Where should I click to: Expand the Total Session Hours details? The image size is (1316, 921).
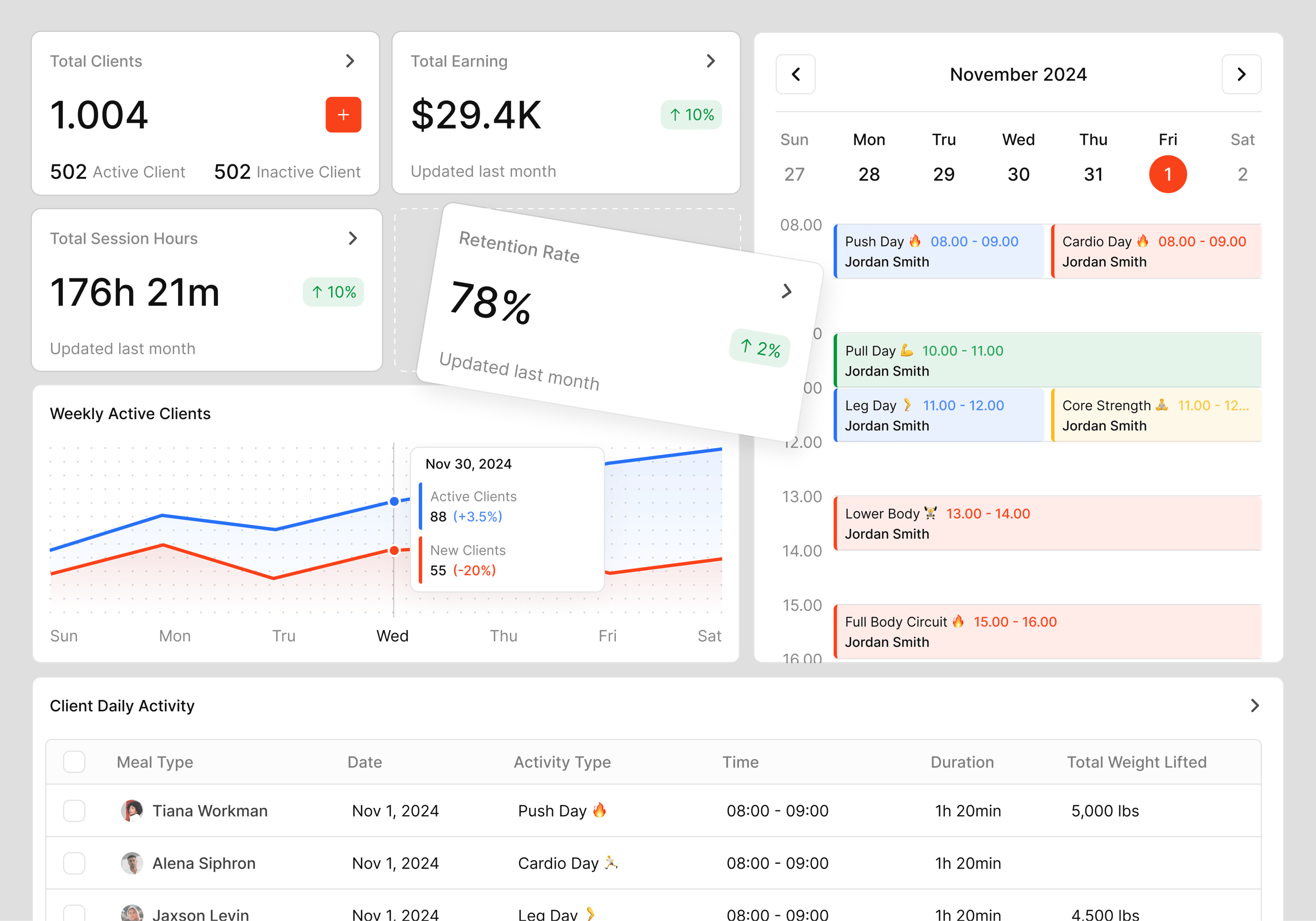pos(353,239)
